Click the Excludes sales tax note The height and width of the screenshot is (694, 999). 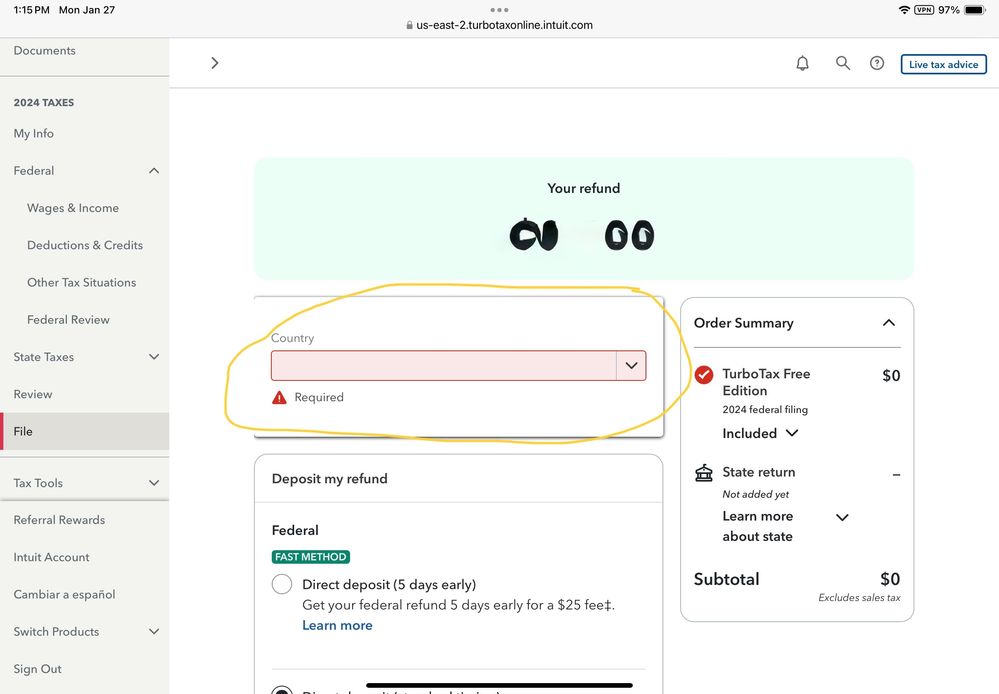coord(859,598)
